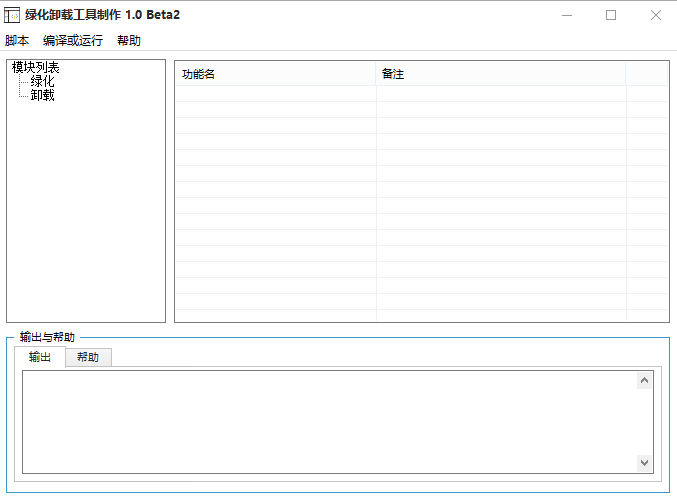
Task: Select the 绿化 module in tree
Action: pos(42,81)
